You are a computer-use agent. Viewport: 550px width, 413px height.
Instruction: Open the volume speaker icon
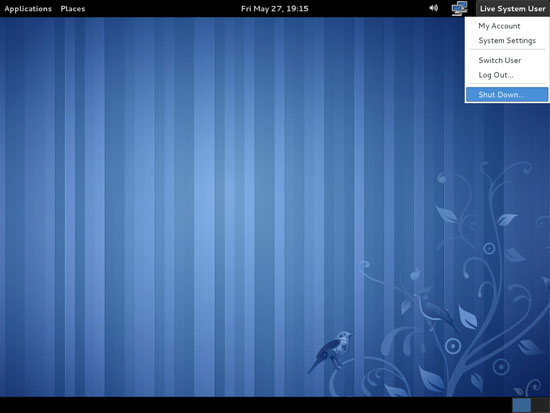coord(434,8)
